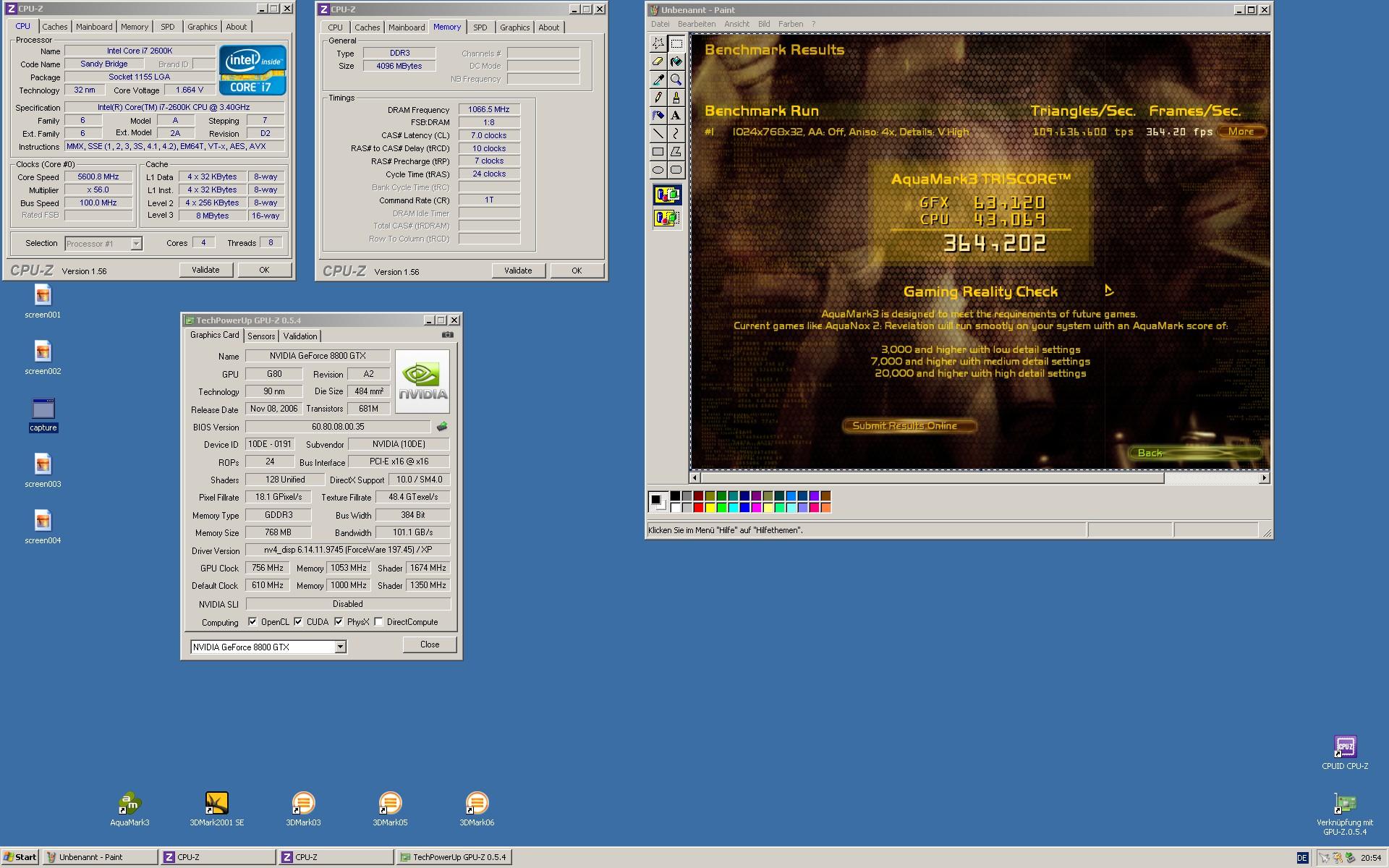Viewport: 1389px width, 868px height.
Task: Select the Airbrush spray tool
Action: point(658,116)
